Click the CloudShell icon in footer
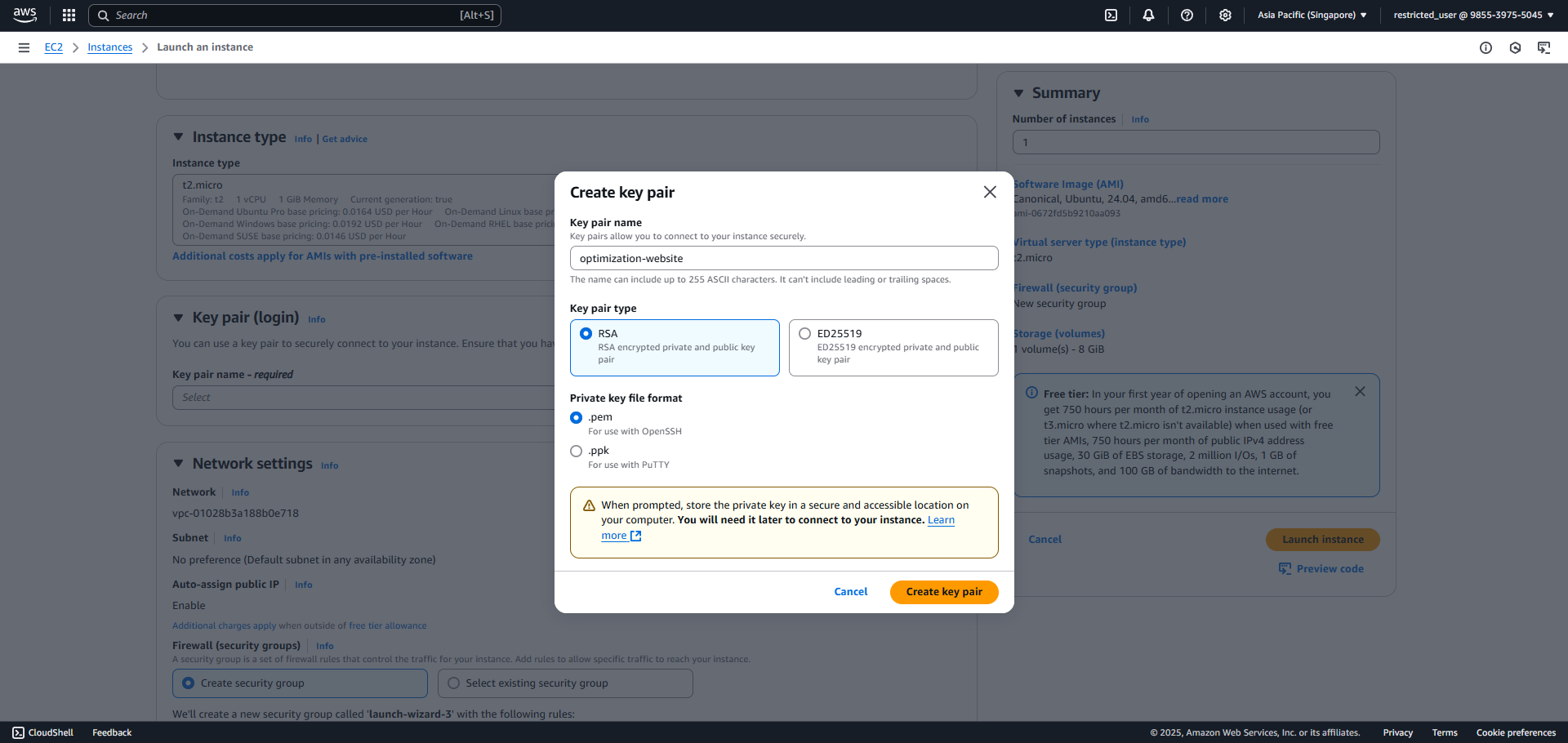Screen dimensions: 1568x743 (19, 732)
